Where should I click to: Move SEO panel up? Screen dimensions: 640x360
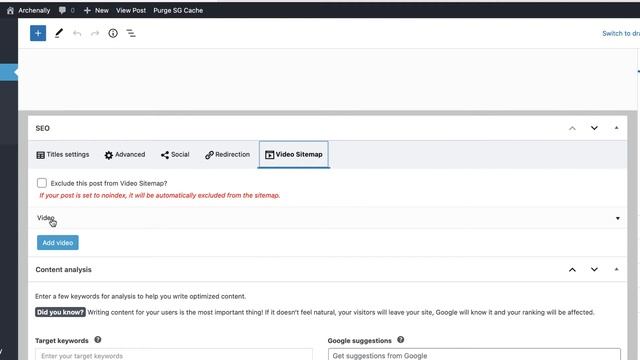572,128
